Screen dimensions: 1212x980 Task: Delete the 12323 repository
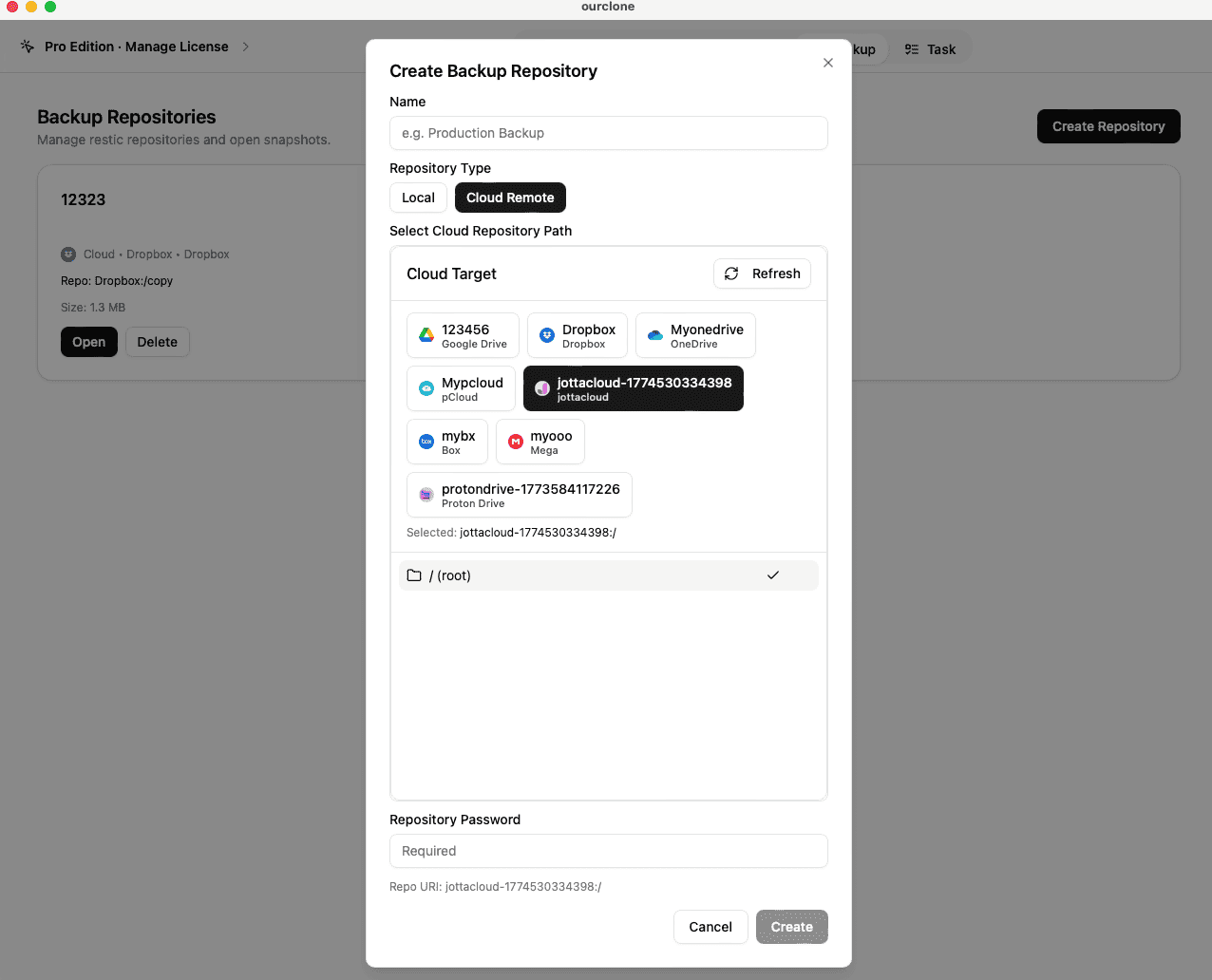click(157, 342)
